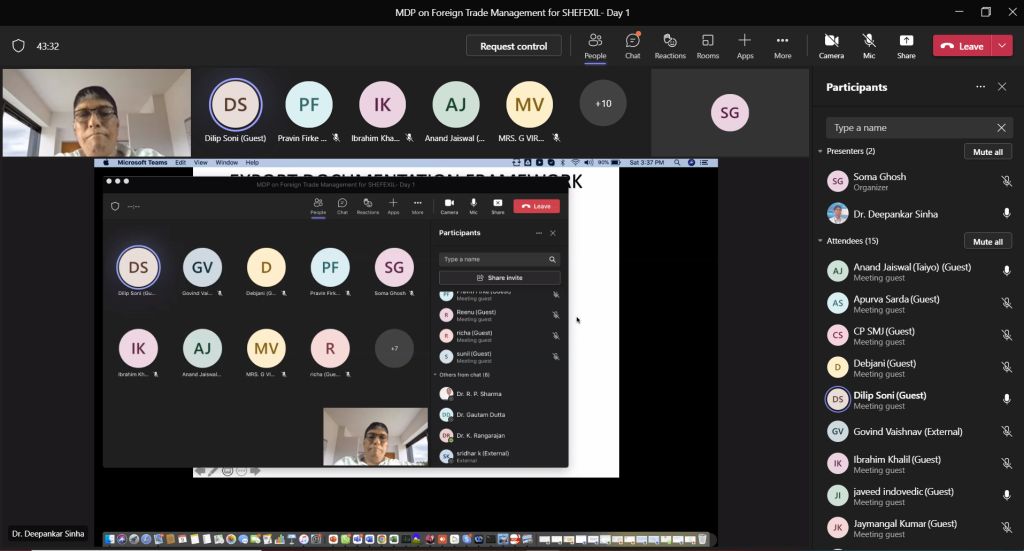This screenshot has width=1024, height=551.
Task: Select Govind Vaishnav (External) entry
Action: (x=918, y=431)
